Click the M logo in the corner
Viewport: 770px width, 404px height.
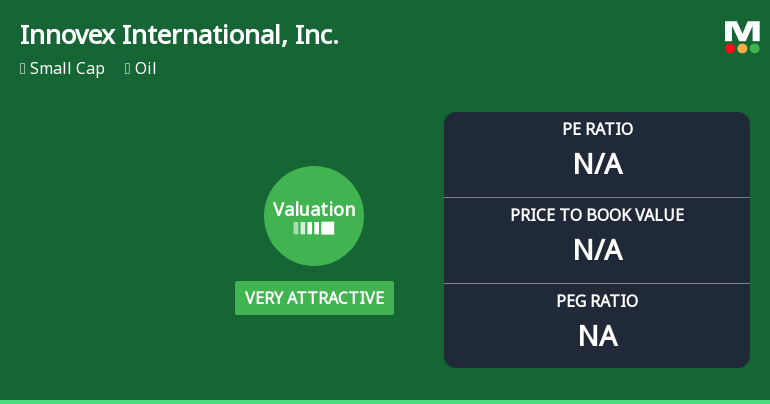pos(741,32)
